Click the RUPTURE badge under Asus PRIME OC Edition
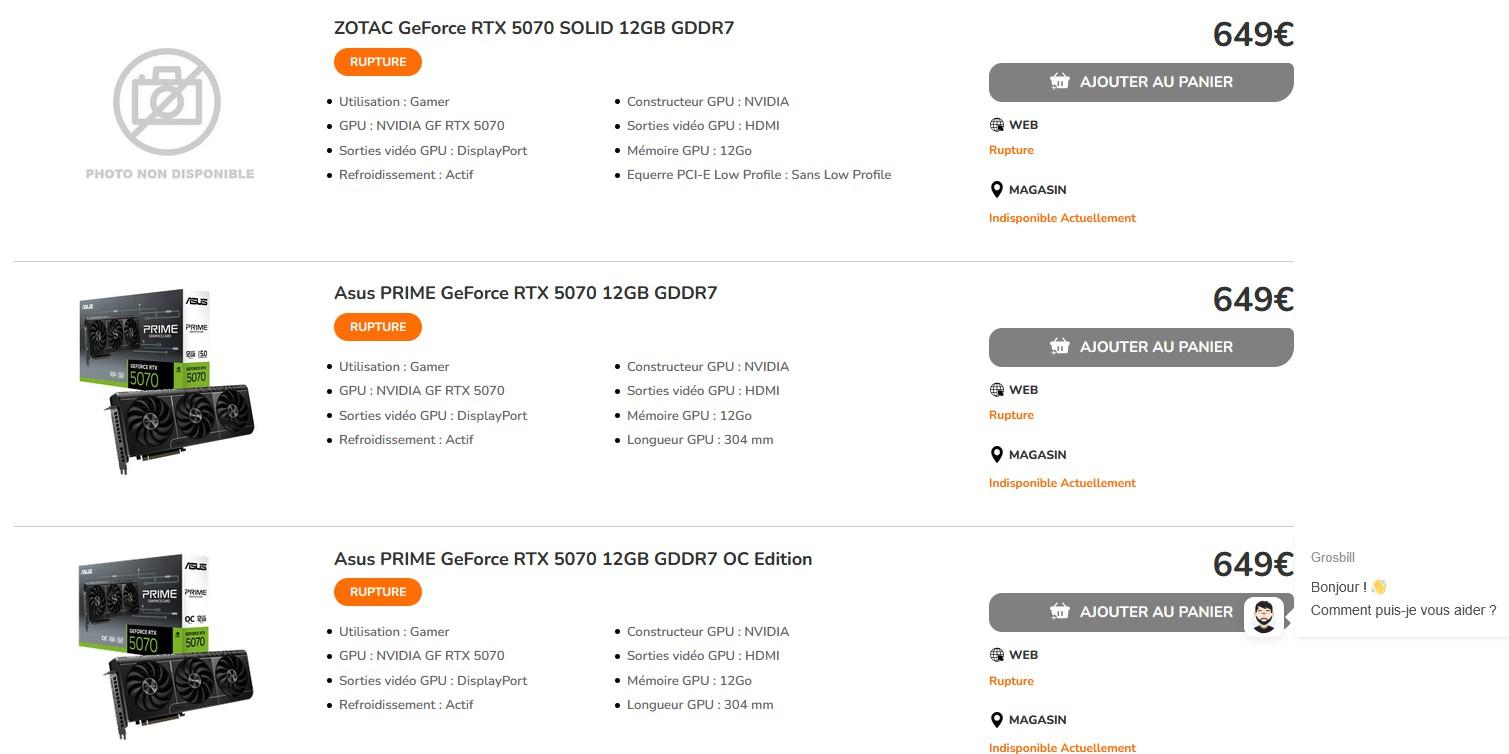The width and height of the screenshot is (1509, 754). pos(378,592)
